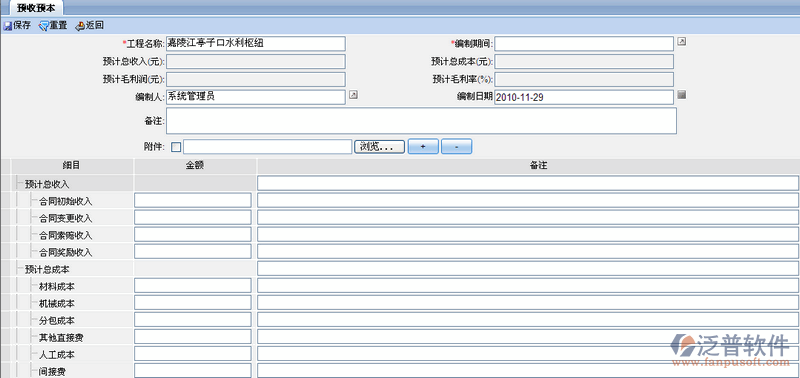The image size is (800, 378).
Task: Click the 返回 back icon
Action: pyautogui.click(x=80, y=26)
